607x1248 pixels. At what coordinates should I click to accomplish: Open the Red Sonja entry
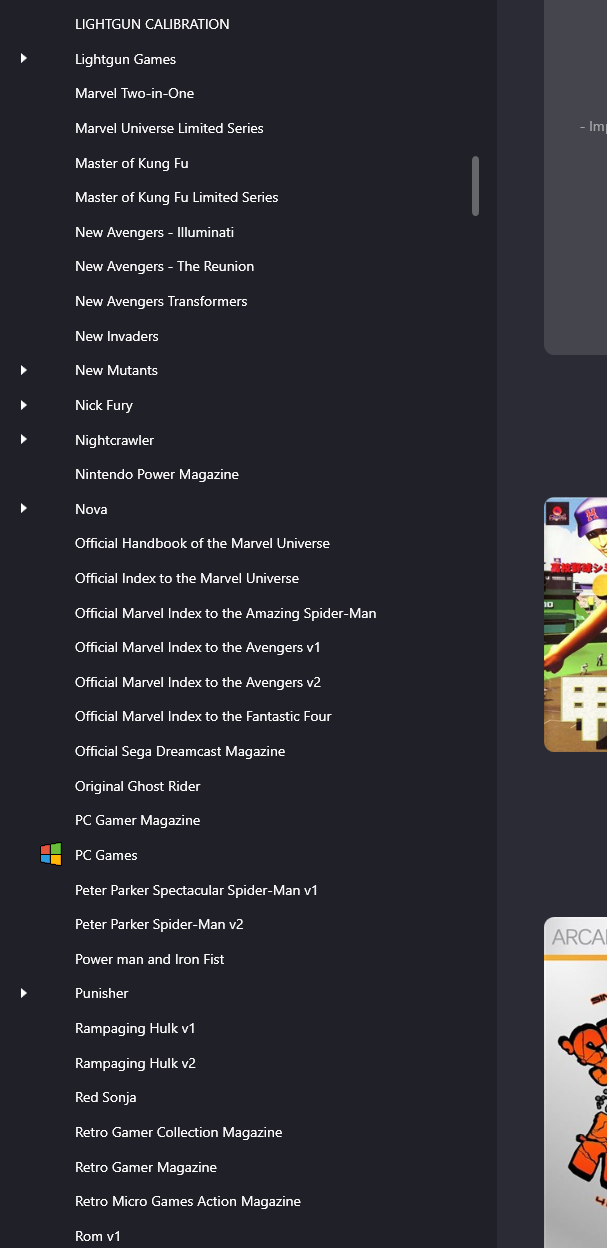click(105, 1097)
